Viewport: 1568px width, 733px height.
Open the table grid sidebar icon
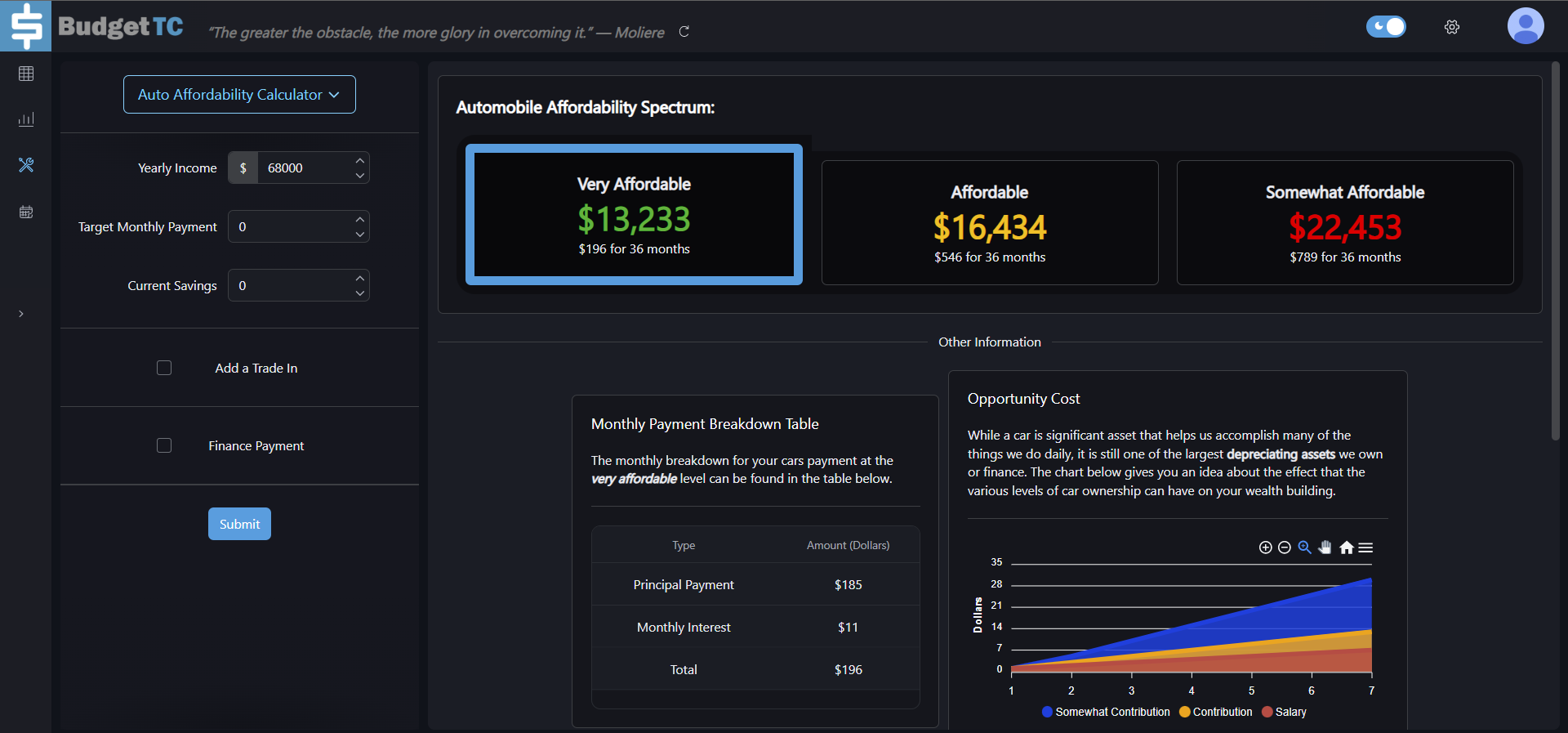point(26,74)
